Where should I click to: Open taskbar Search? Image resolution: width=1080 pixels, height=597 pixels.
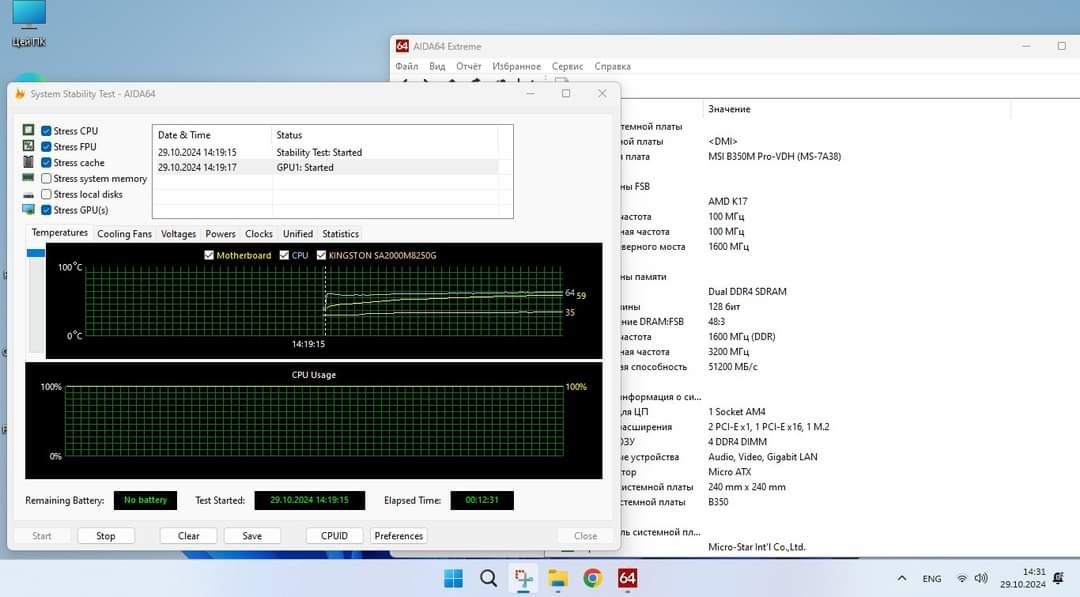[488, 578]
